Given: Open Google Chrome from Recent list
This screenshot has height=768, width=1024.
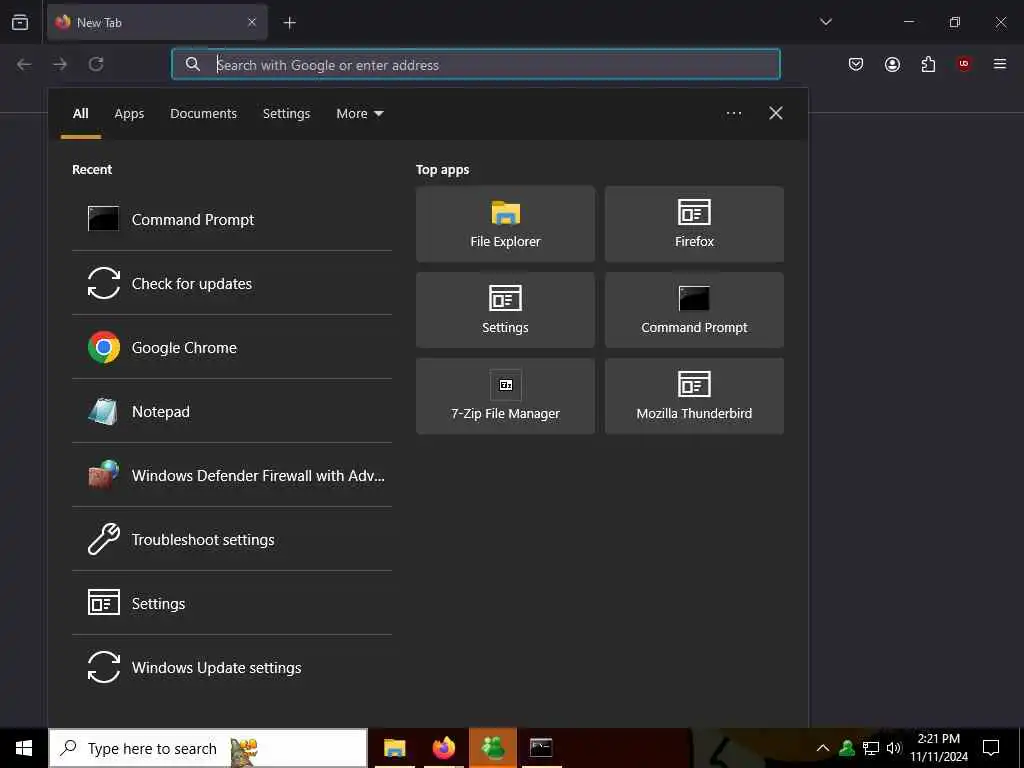Looking at the screenshot, I should [x=232, y=347].
